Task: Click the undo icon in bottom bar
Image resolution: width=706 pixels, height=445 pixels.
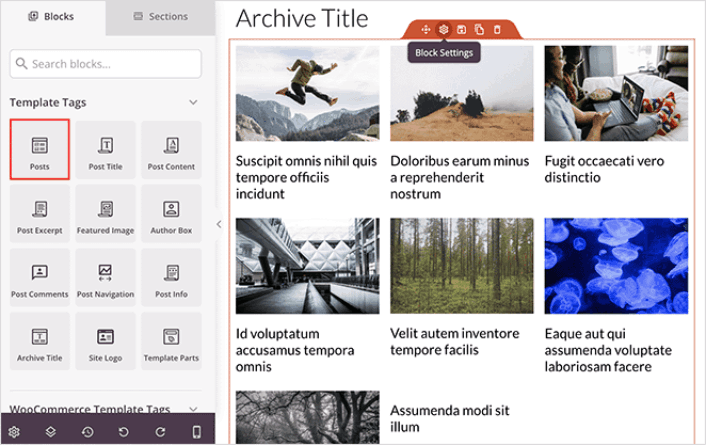Action: point(124,432)
